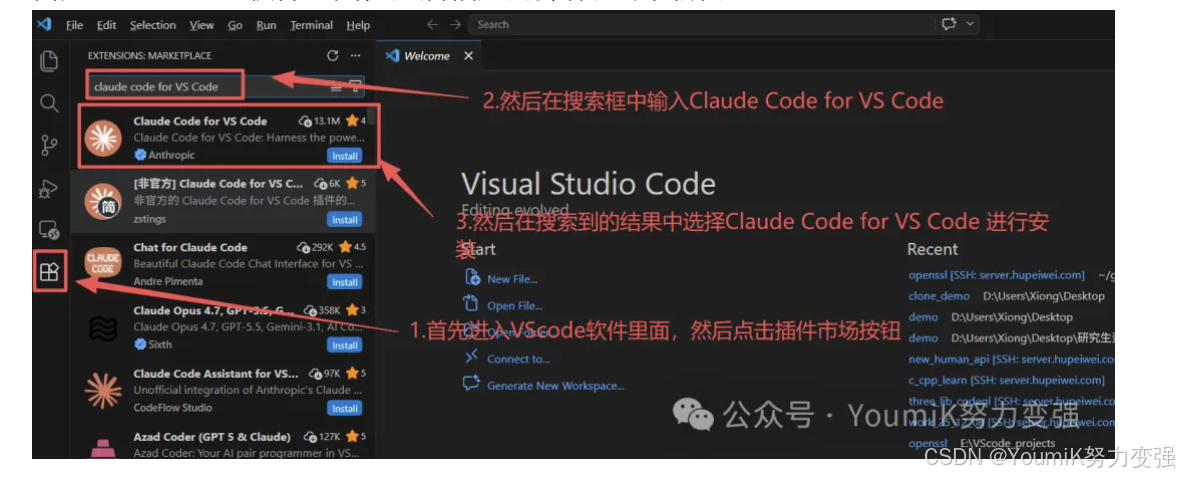Install Chat for Claude Code extension

coord(344,282)
